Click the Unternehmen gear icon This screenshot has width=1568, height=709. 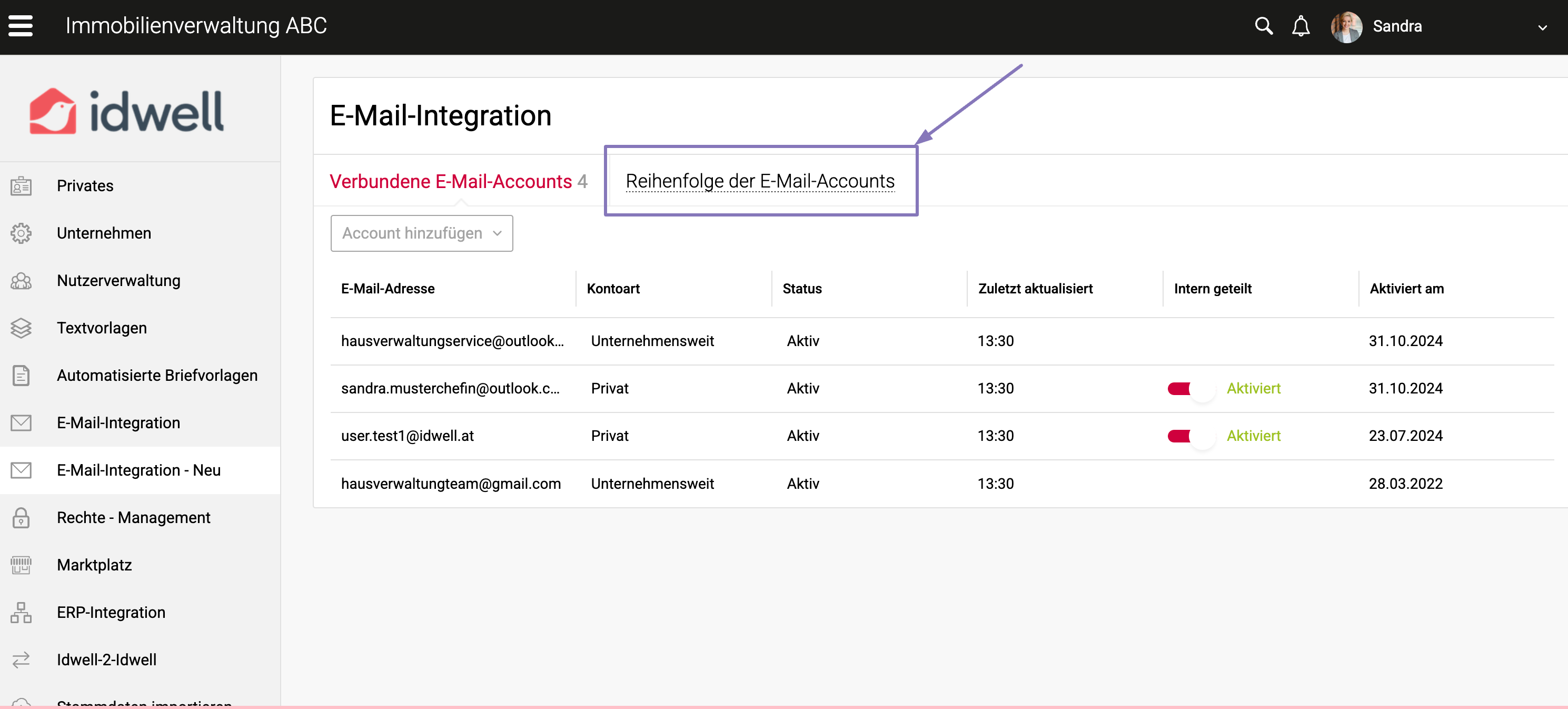click(21, 233)
